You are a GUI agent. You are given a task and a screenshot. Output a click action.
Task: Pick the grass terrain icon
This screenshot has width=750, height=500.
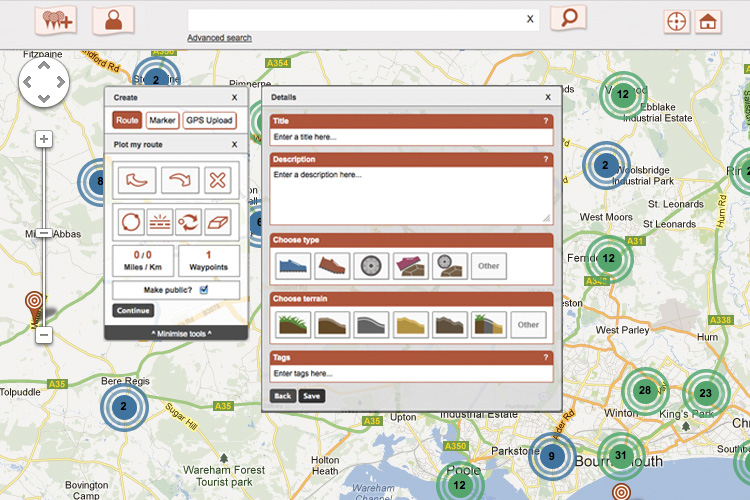click(x=291, y=324)
